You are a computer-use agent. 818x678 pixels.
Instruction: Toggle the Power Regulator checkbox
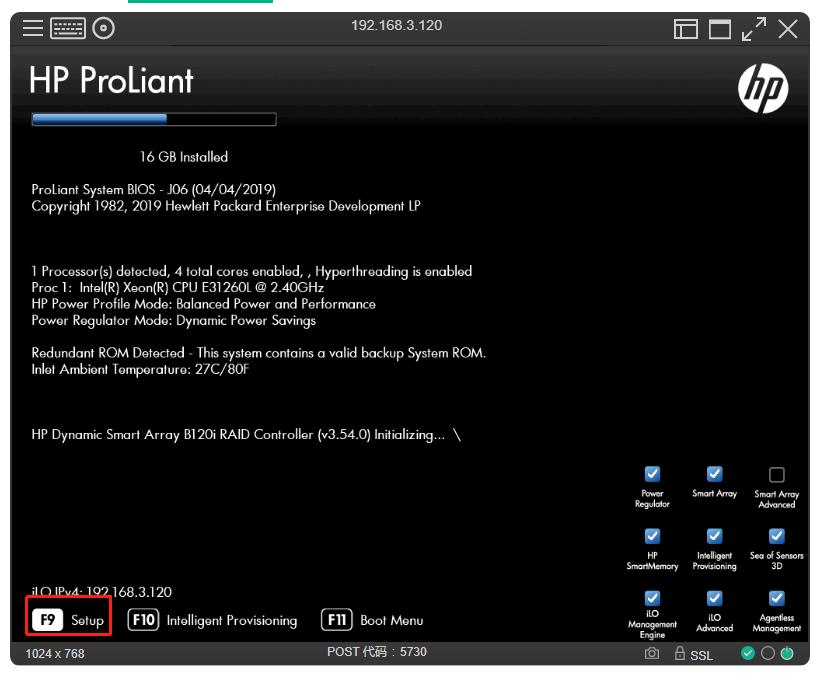(x=652, y=474)
